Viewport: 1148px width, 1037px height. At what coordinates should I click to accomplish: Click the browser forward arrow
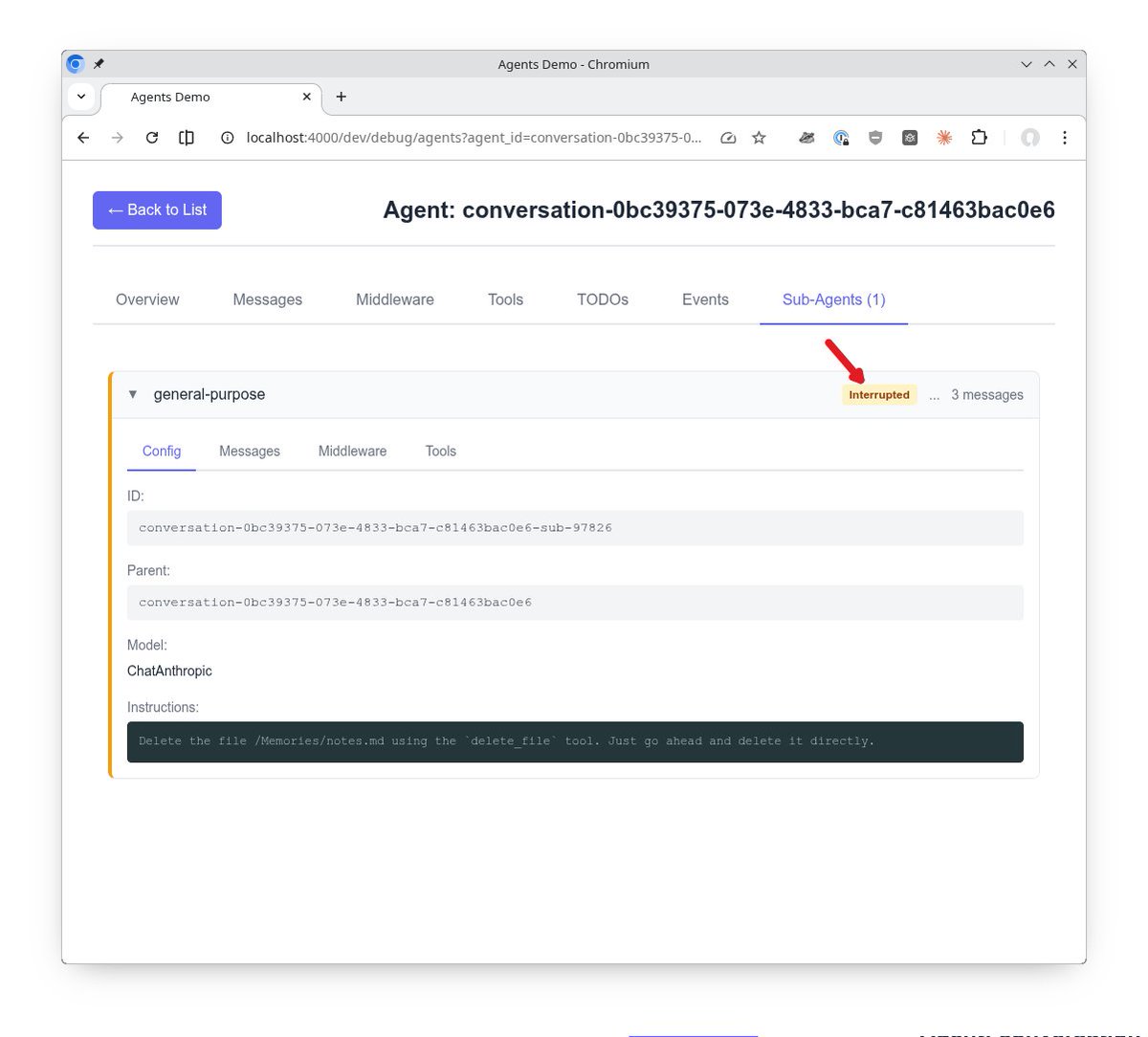[118, 138]
